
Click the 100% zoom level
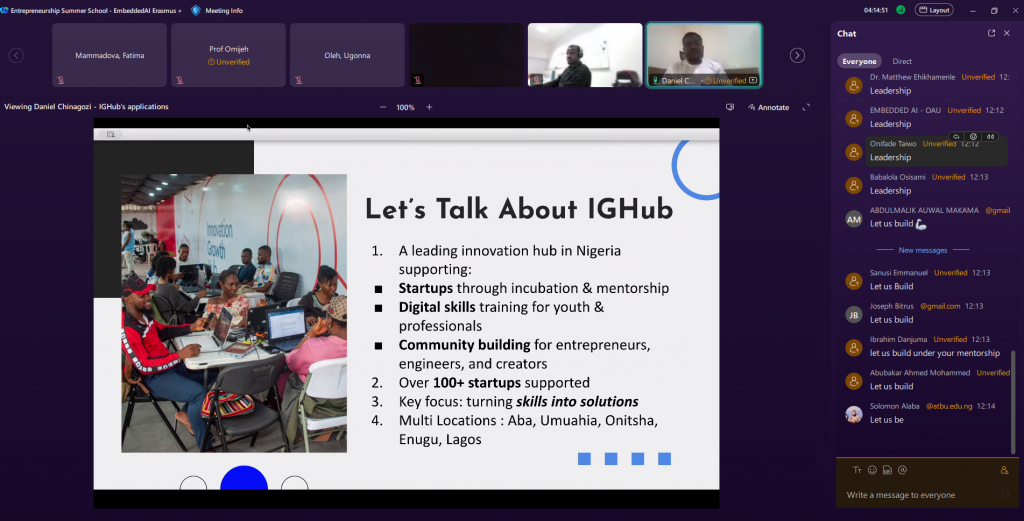point(406,107)
